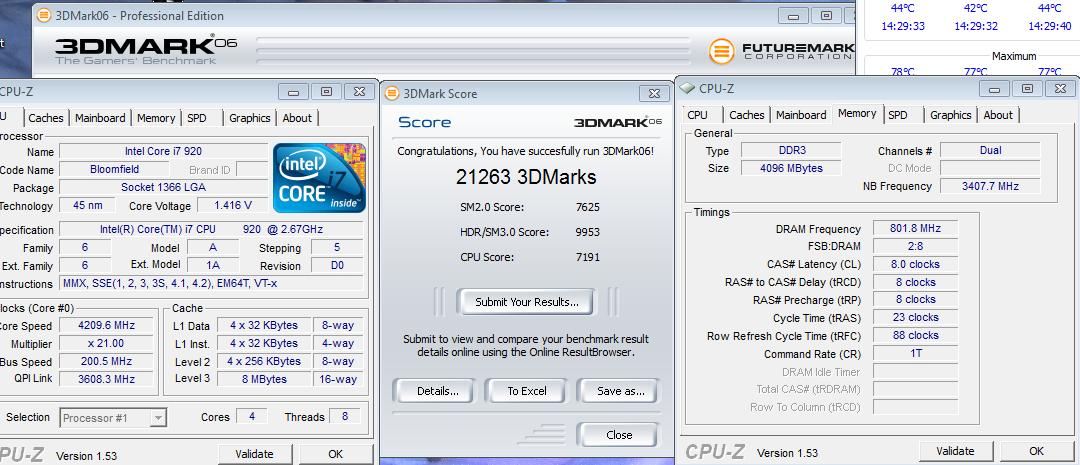Click Multiplier value x 21.00
Screen dimensions: 1080x465
[x=106, y=343]
